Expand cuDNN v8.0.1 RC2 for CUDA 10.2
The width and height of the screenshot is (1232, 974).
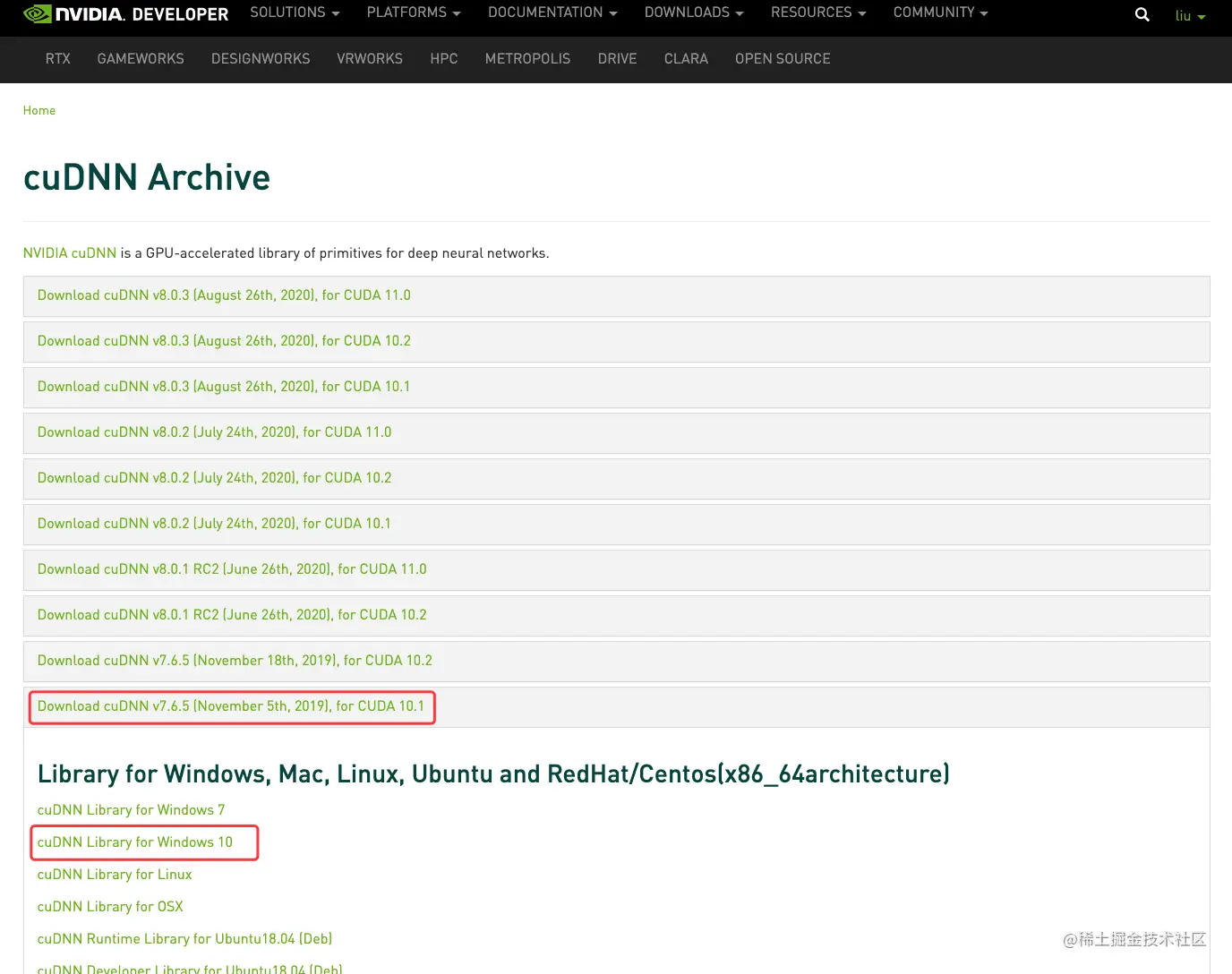coord(616,616)
